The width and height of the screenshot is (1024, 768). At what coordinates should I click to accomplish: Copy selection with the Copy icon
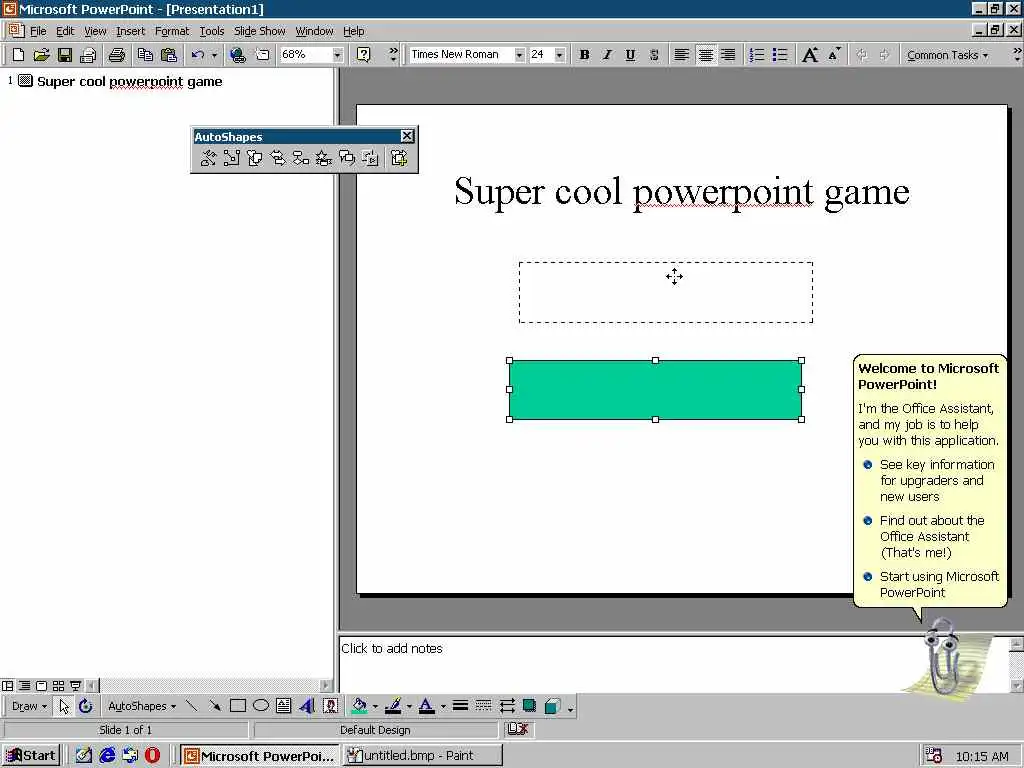click(145, 55)
